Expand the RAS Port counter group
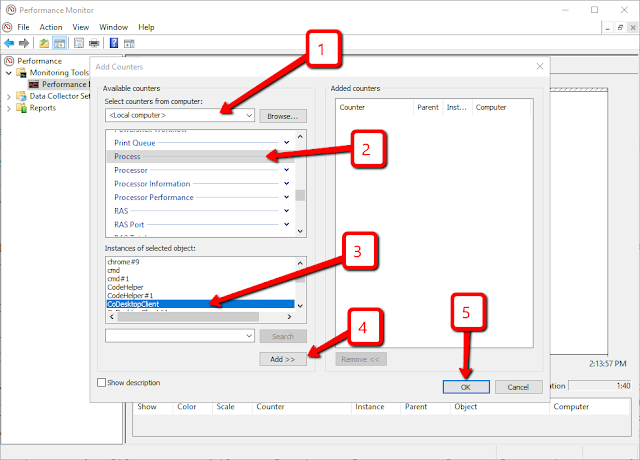Image resolution: width=640 pixels, height=460 pixels. [x=287, y=224]
